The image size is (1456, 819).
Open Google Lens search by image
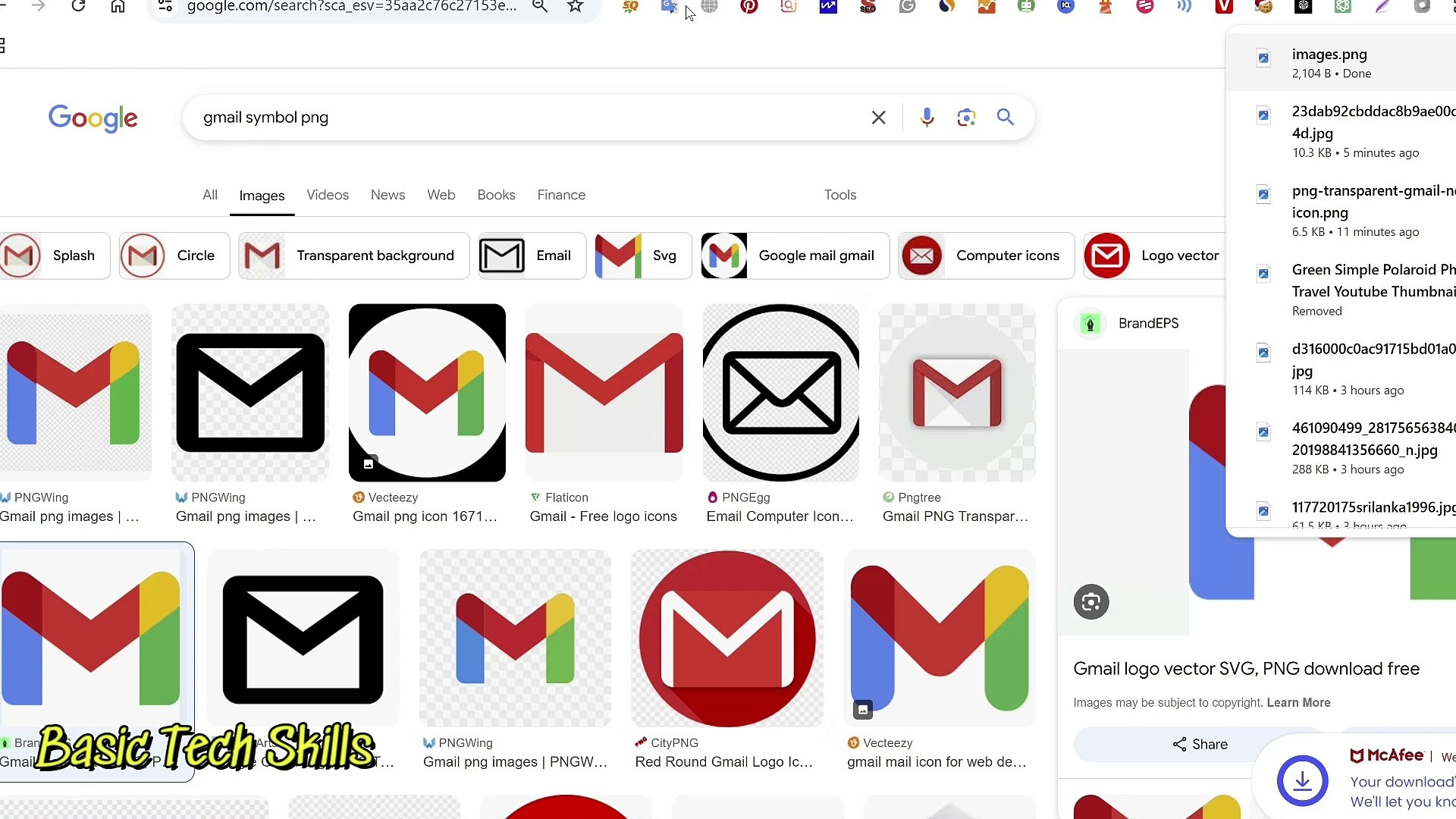[x=965, y=118]
